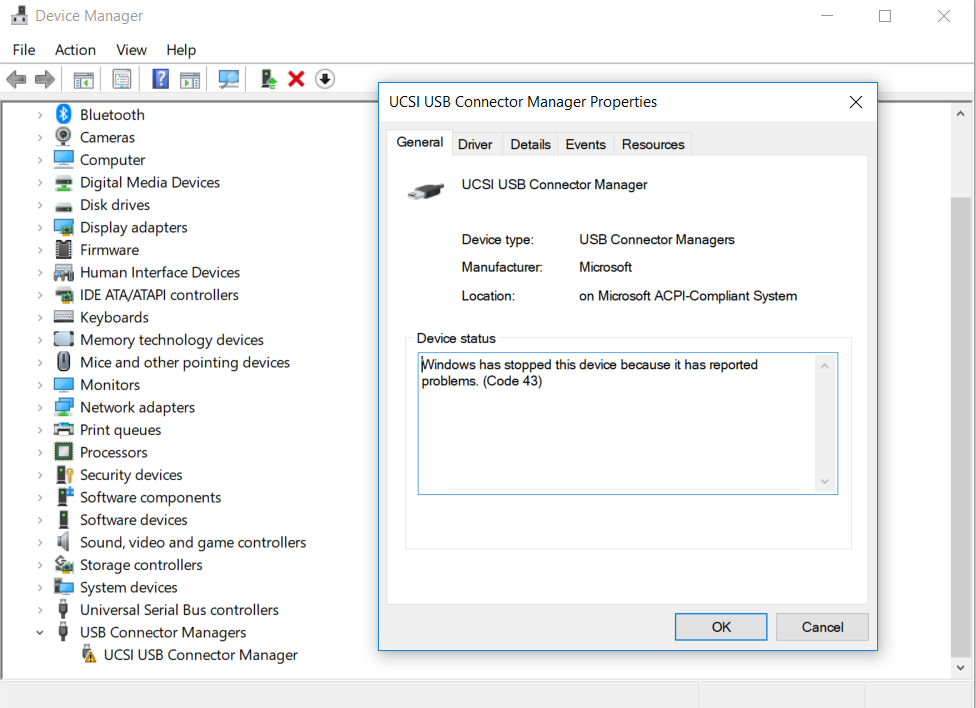
Task: Click the Help toolbar icon with question mark
Action: click(x=160, y=79)
